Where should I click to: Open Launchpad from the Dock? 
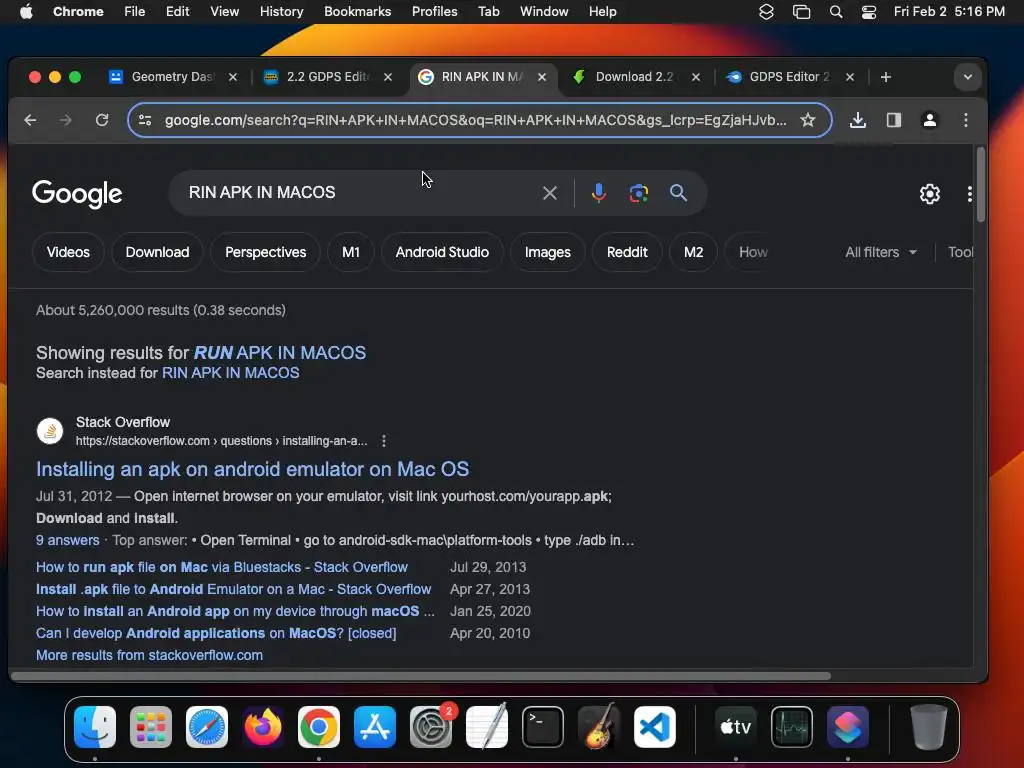(151, 727)
